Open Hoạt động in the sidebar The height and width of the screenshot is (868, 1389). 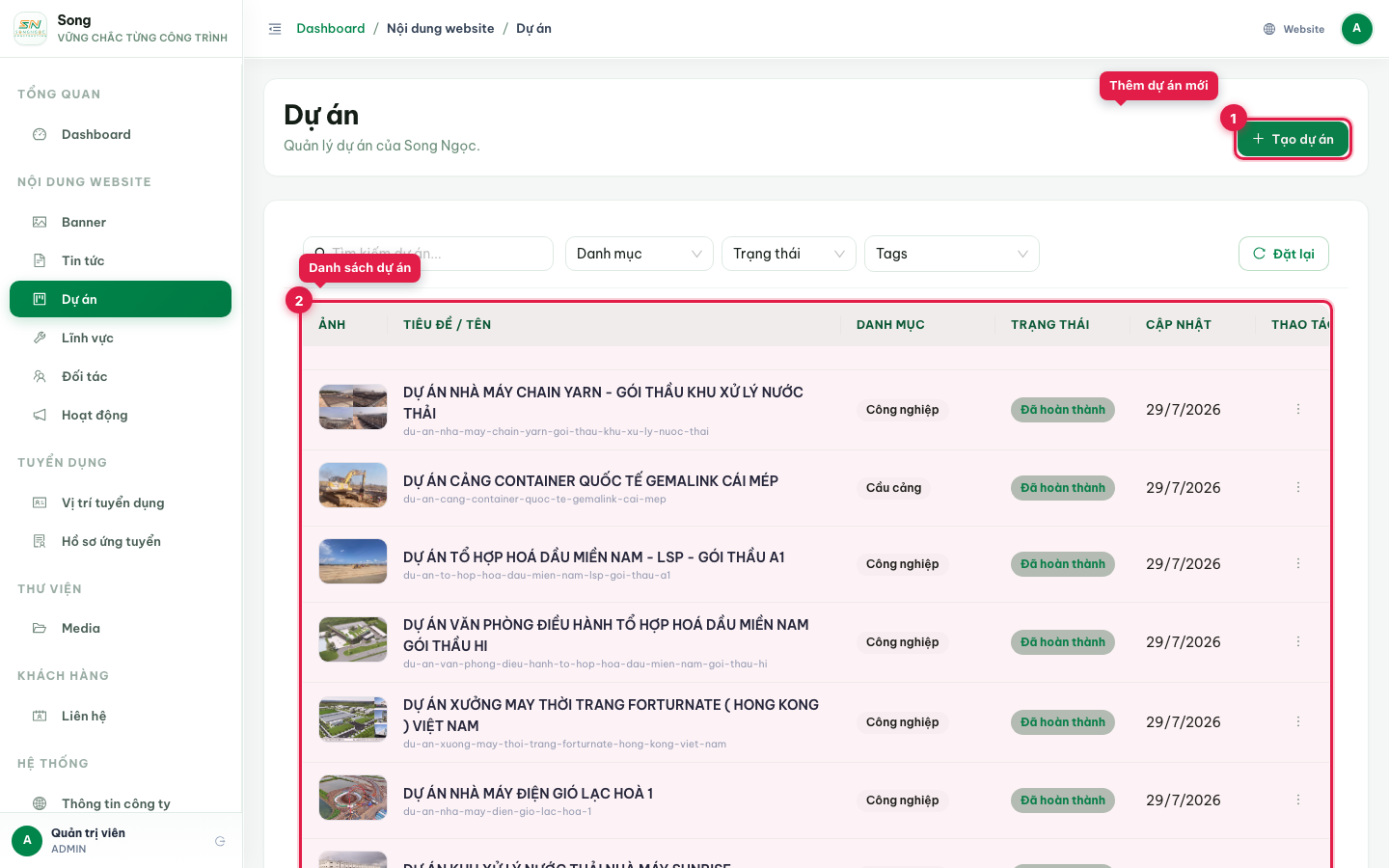(x=121, y=416)
